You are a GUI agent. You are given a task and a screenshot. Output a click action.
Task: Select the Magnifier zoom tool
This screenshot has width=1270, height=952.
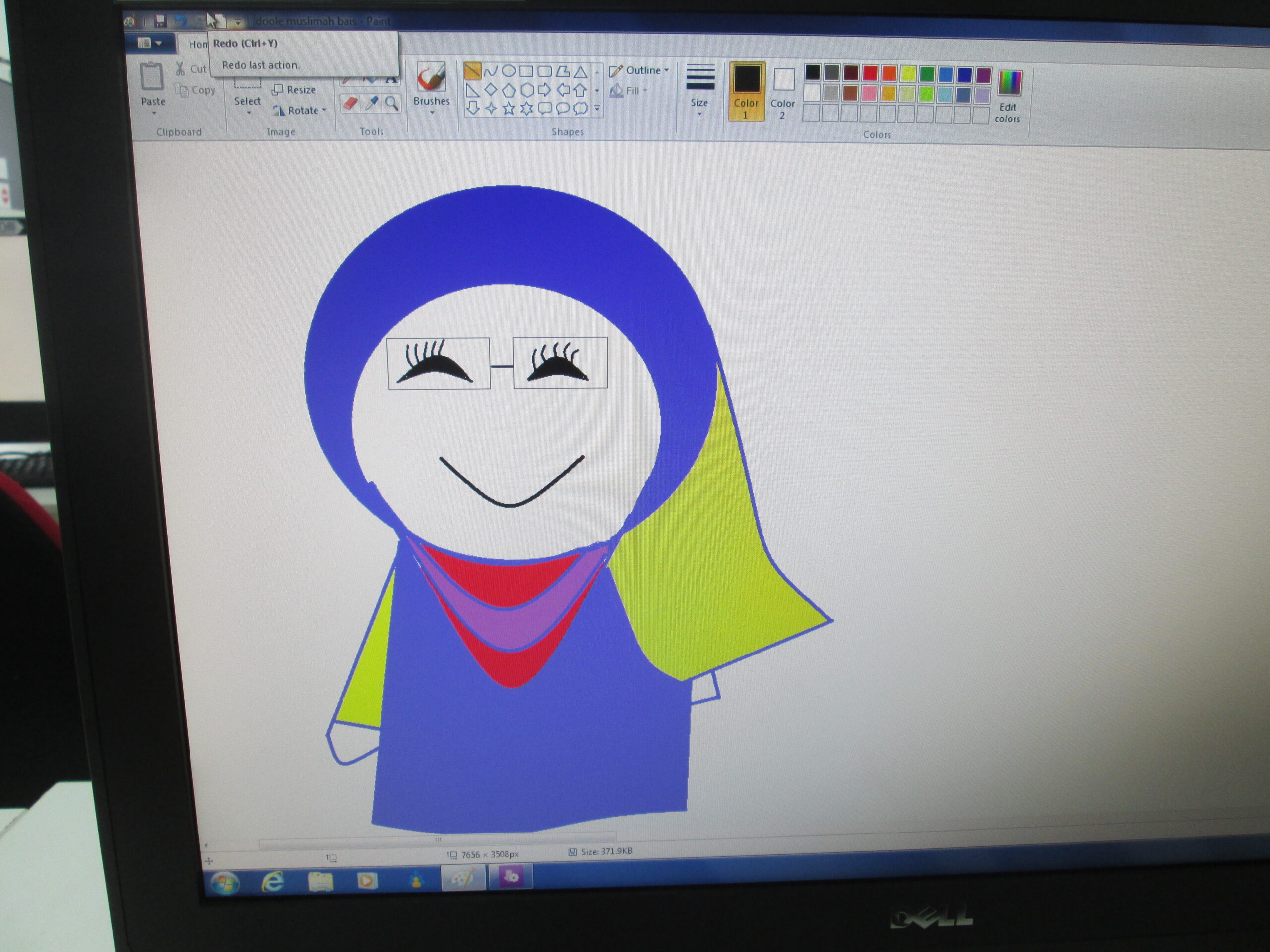coord(392,104)
